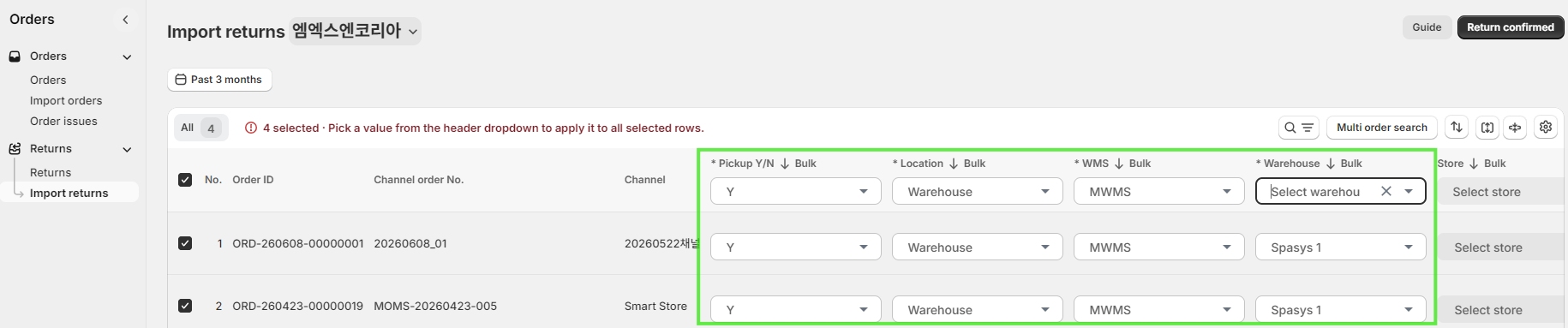Toggle the select-all checkbox in header

[x=185, y=180]
